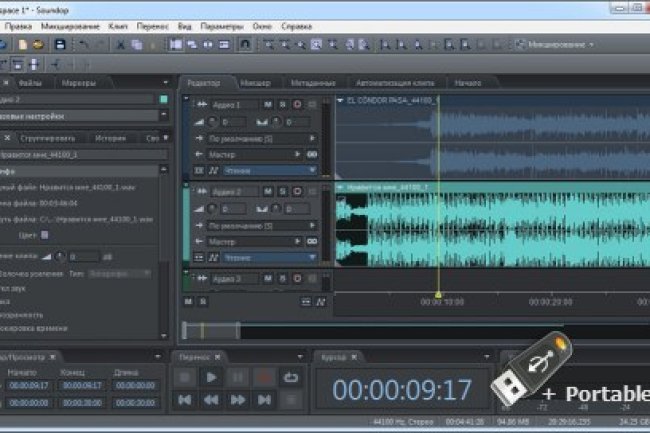
Task: Click the undo arrow in the toolbar
Action: tap(83, 44)
